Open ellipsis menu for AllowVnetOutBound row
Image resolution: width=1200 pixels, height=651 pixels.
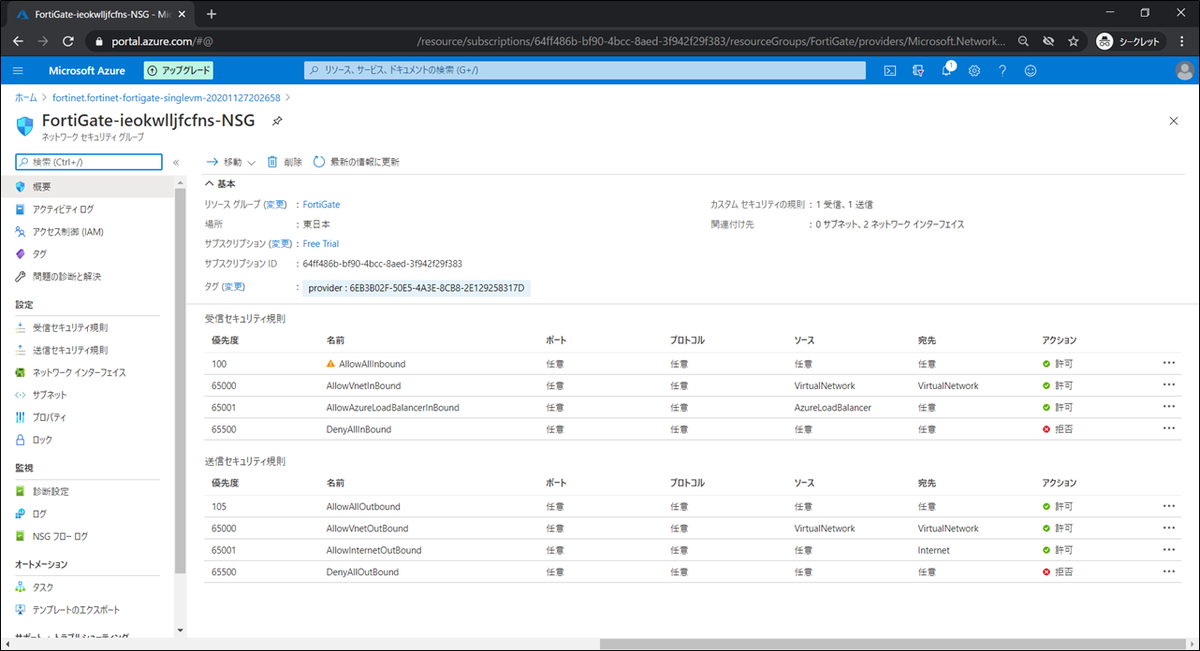click(1169, 528)
